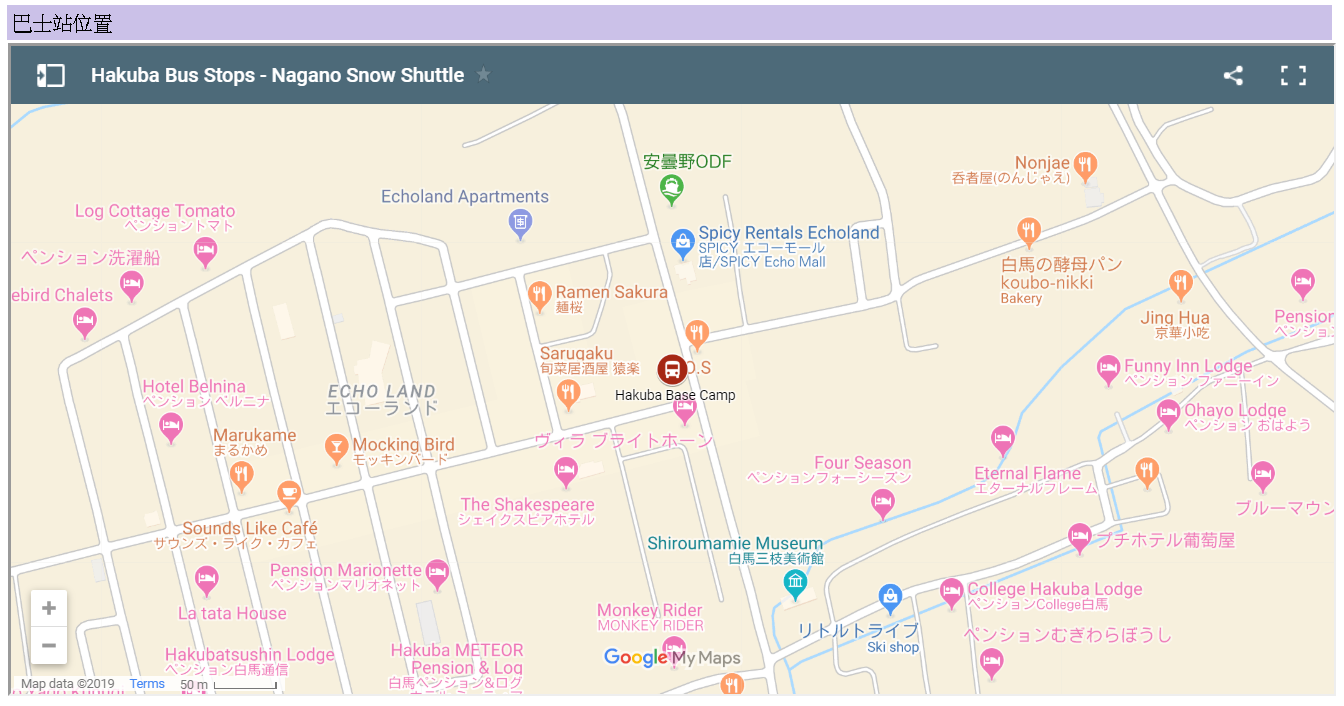The height and width of the screenshot is (706, 1344).
Task: Select the Ohayo Lodge lodging pin
Action: click(1168, 413)
